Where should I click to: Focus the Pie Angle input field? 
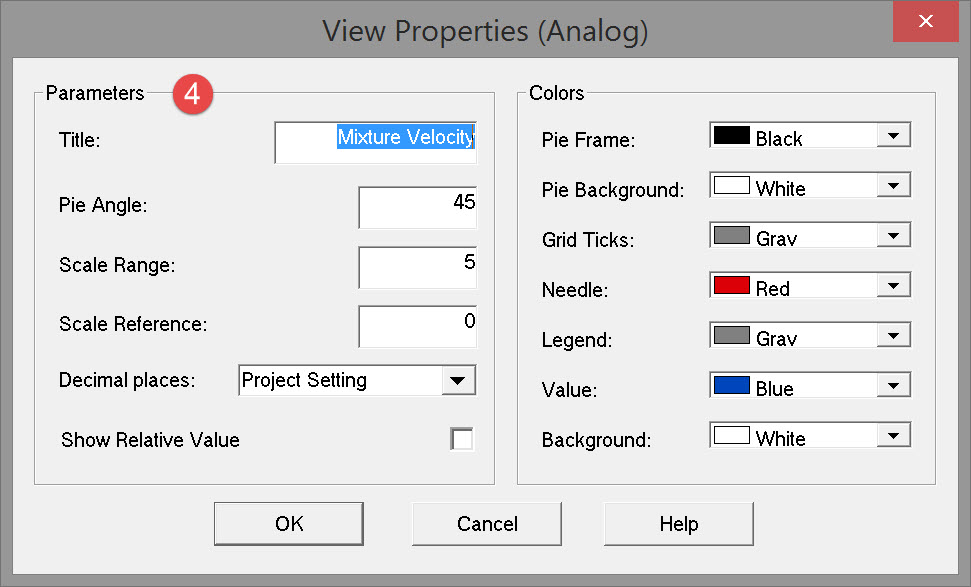pos(417,207)
